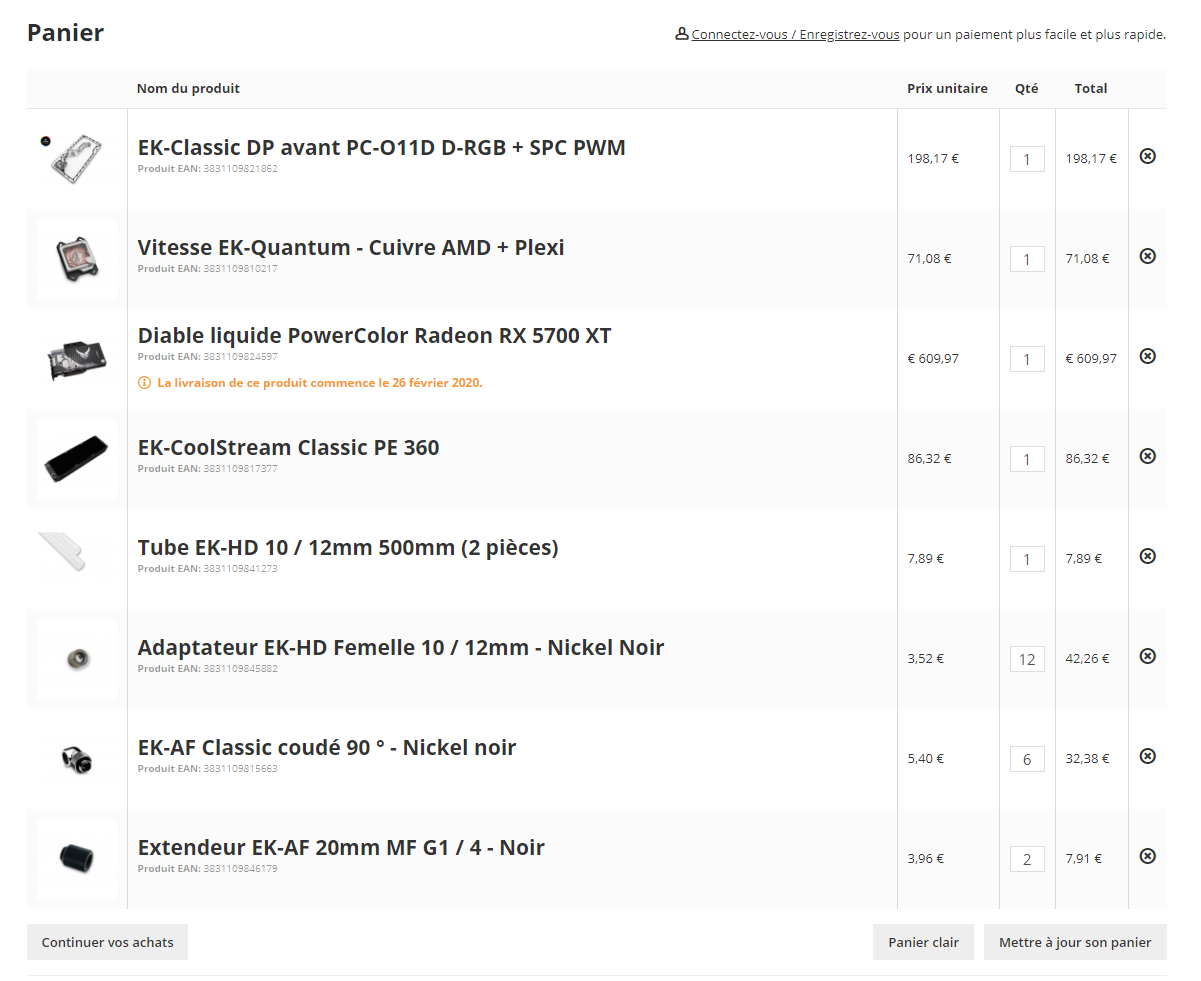Focus quantity input for Extendeur EK-AF 20mm
Viewport: 1201px width, 981px height.
coord(1027,859)
